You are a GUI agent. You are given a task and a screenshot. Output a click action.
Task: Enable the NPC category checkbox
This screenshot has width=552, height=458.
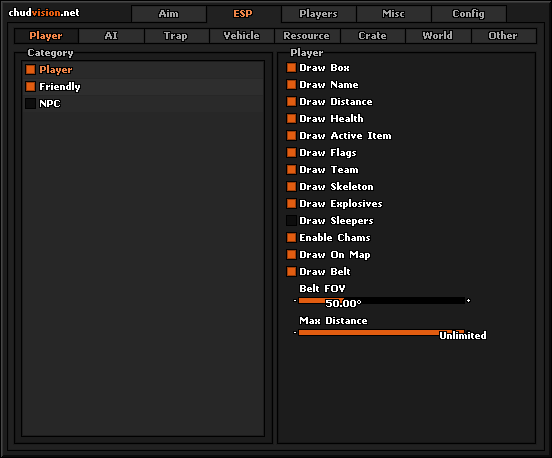31,103
